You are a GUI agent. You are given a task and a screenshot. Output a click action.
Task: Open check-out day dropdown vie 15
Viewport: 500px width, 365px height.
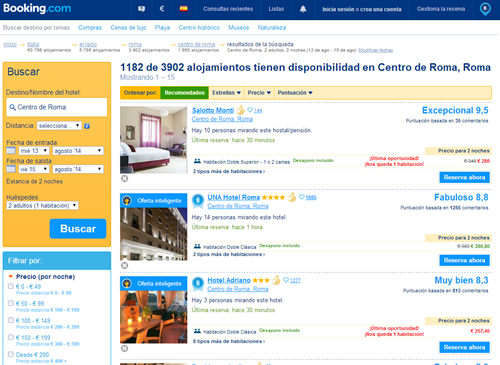34,169
